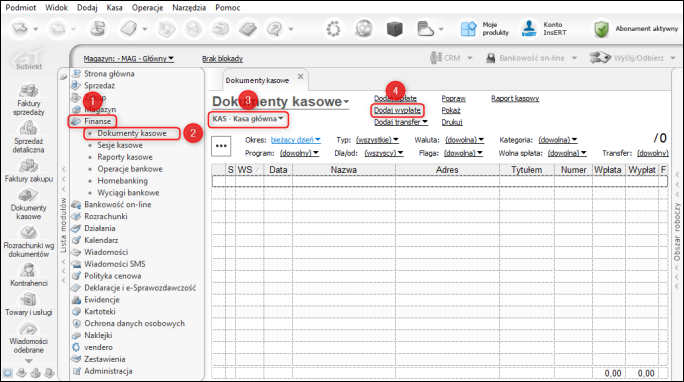Open Okres bieżący dzień filter dropdown
Viewport: 684px width, 382px height.
coord(295,140)
